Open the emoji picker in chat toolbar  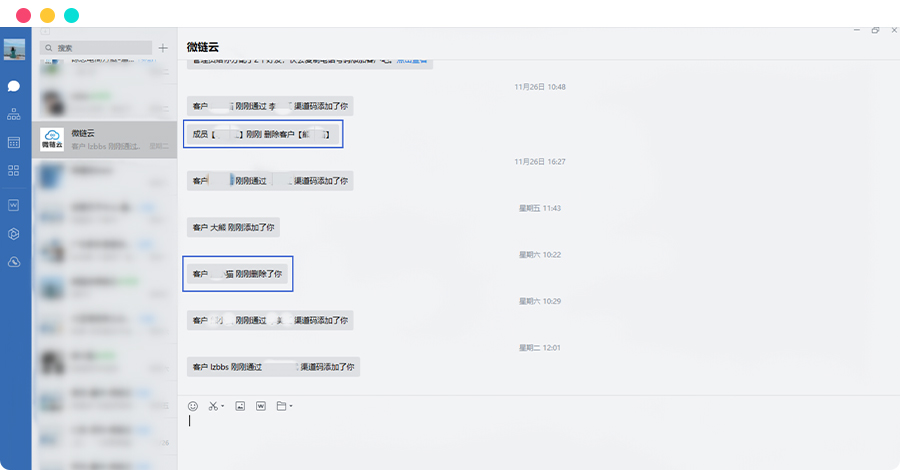point(193,406)
